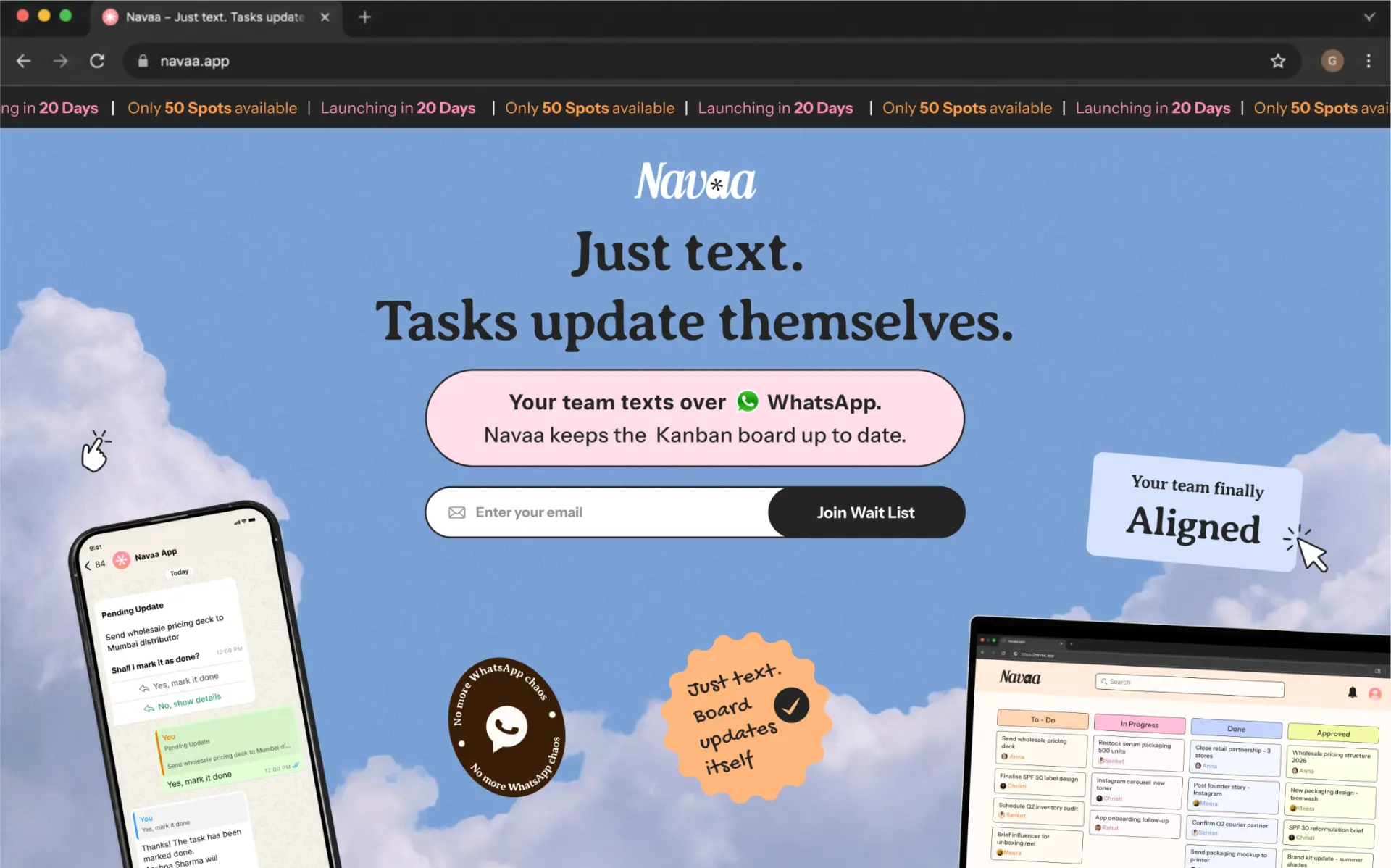The width and height of the screenshot is (1391, 868).
Task: Open the Chrome three-dots menu
Action: click(x=1369, y=61)
